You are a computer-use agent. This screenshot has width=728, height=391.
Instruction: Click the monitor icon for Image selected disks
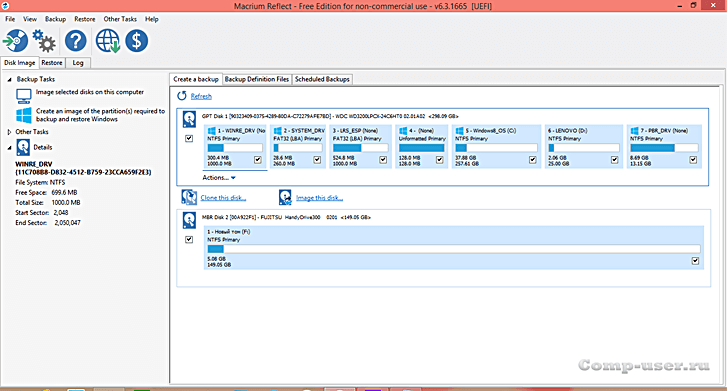click(24, 96)
